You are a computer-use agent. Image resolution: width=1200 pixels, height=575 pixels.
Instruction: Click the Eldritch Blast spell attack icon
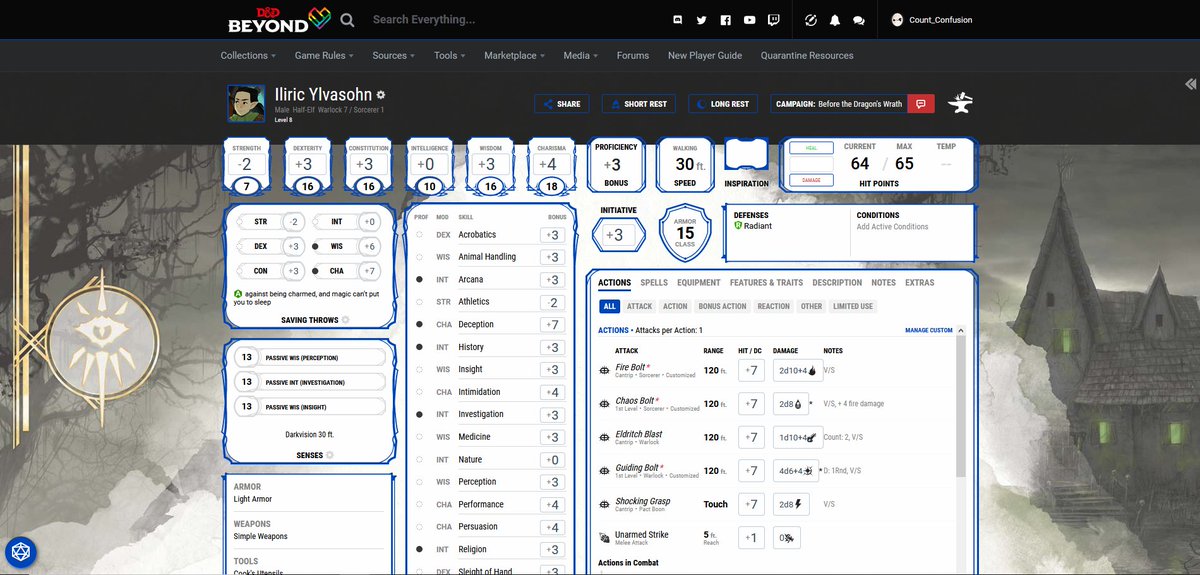click(x=604, y=437)
